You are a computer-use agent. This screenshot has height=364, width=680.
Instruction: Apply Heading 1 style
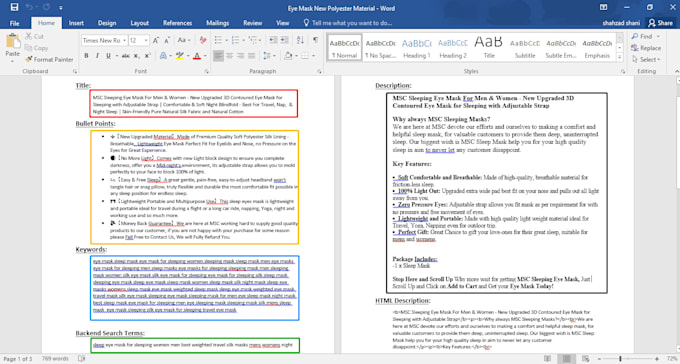click(417, 47)
